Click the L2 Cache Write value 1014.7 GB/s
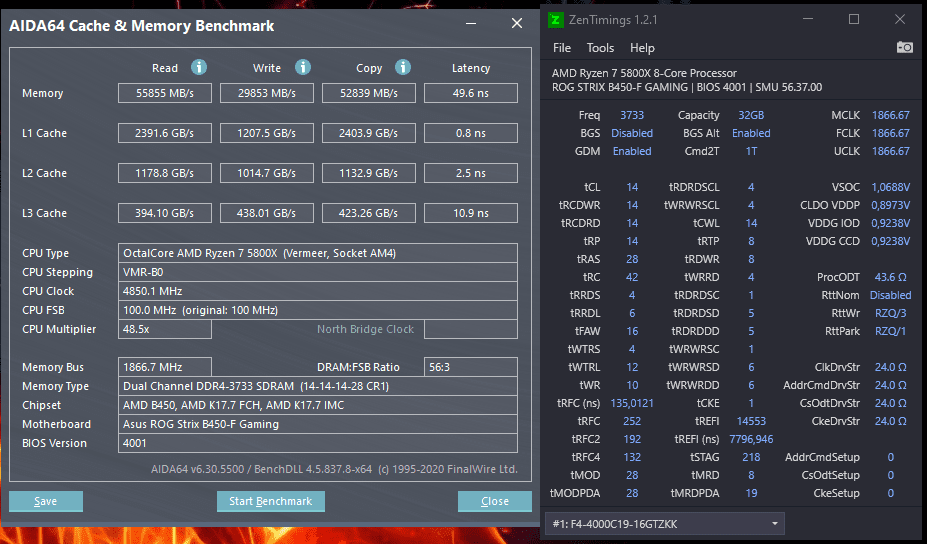Image resolution: width=927 pixels, height=544 pixels. [267, 173]
